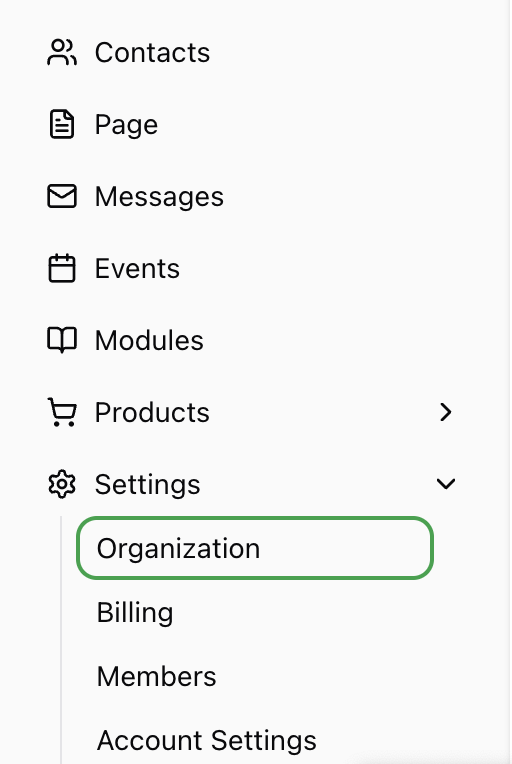Go to the Page section
Image resolution: width=512 pixels, height=764 pixels.
coord(127,125)
